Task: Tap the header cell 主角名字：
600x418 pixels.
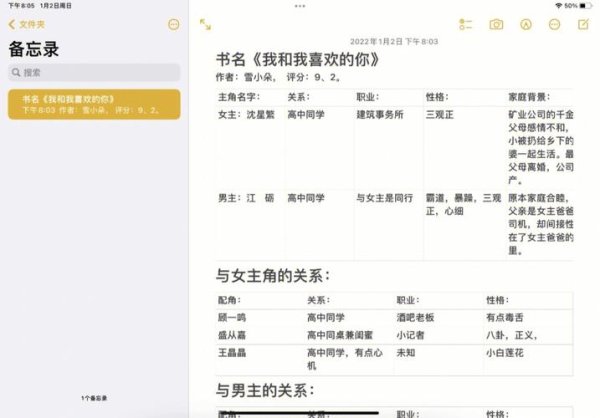Action: [x=239, y=97]
